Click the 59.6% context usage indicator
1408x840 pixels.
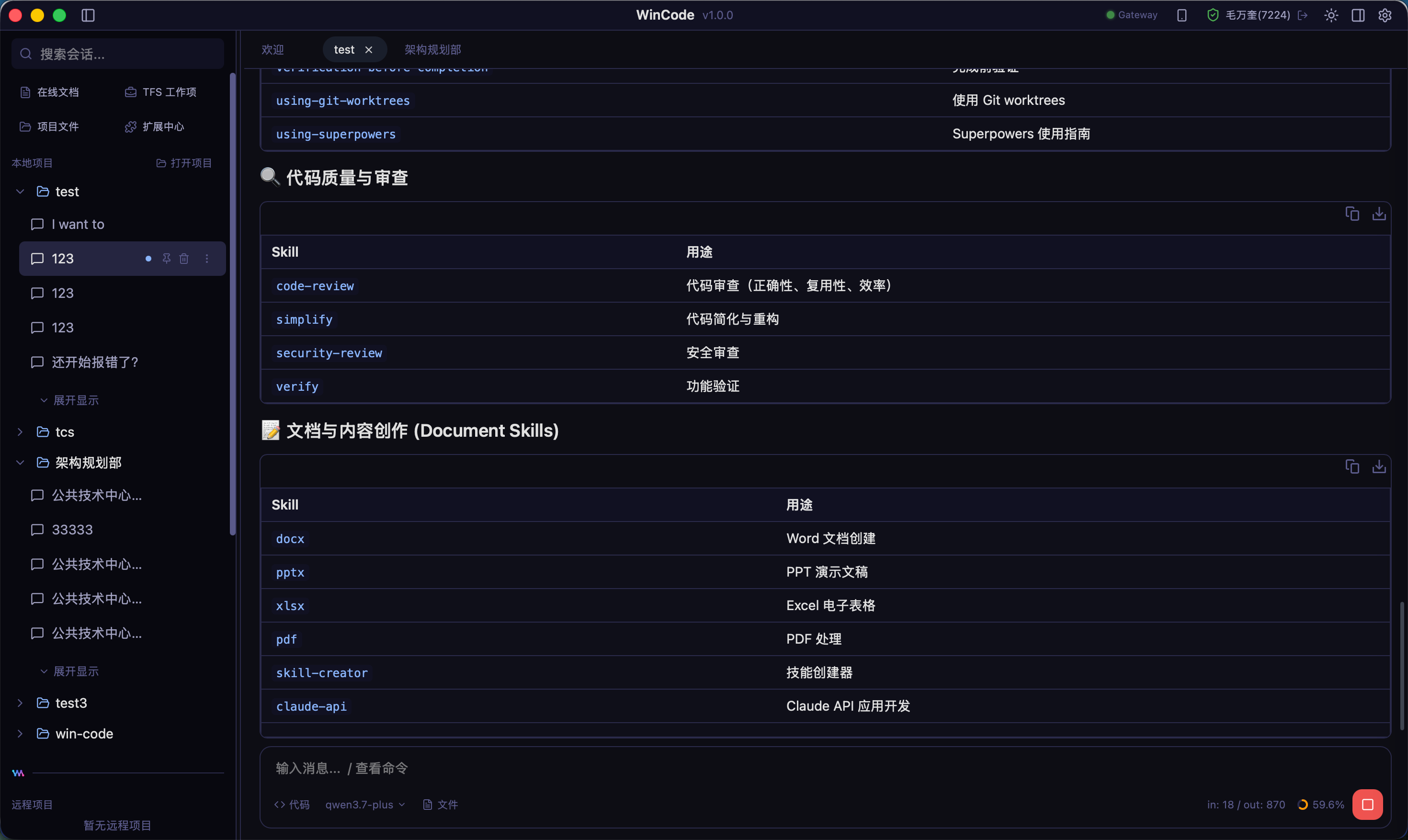[x=1321, y=805]
